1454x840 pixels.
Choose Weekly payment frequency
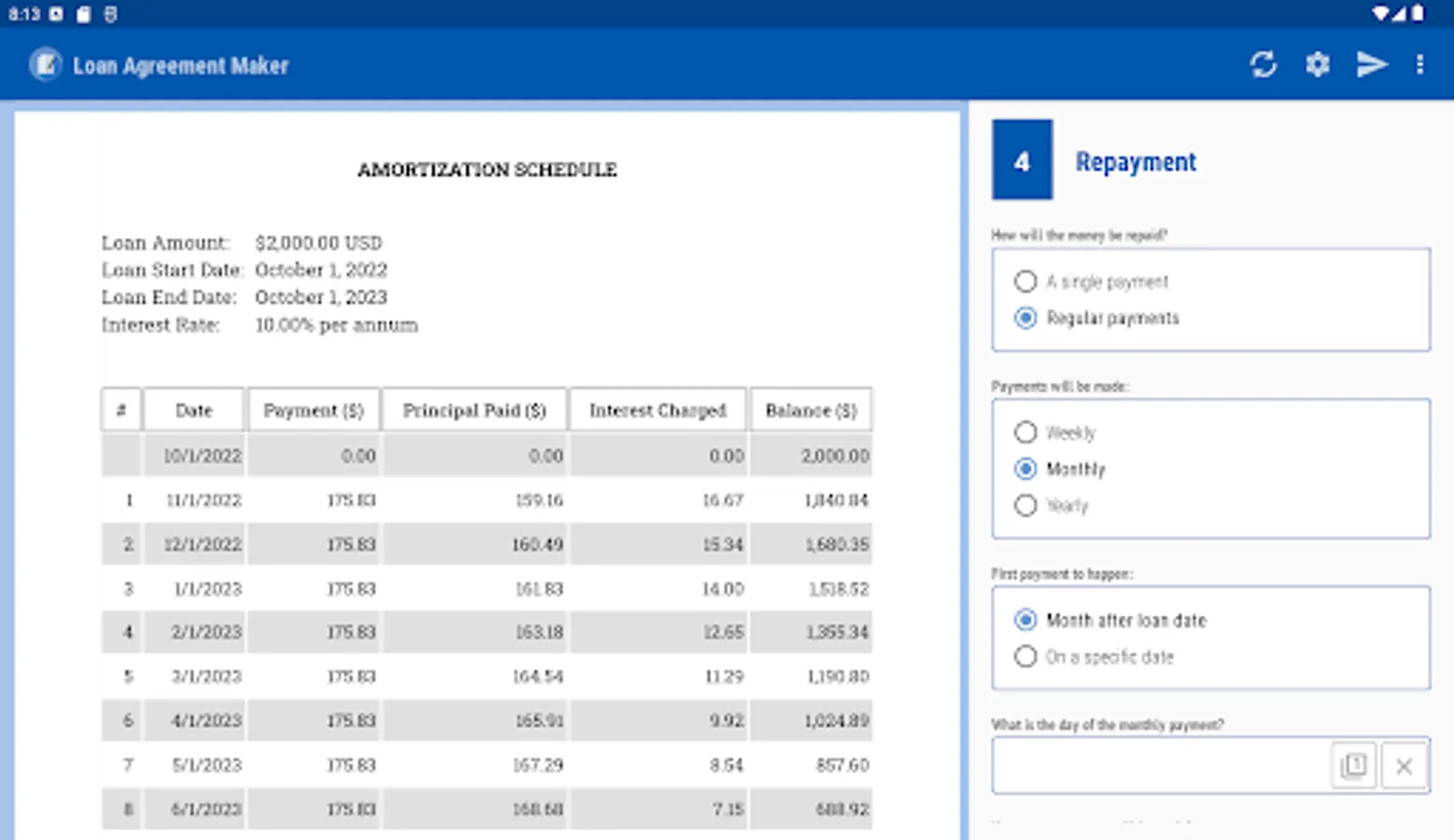click(x=1025, y=432)
